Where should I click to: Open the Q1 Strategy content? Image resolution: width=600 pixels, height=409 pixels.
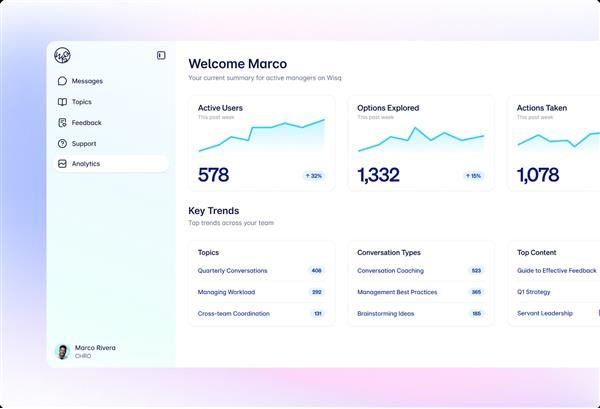534,292
